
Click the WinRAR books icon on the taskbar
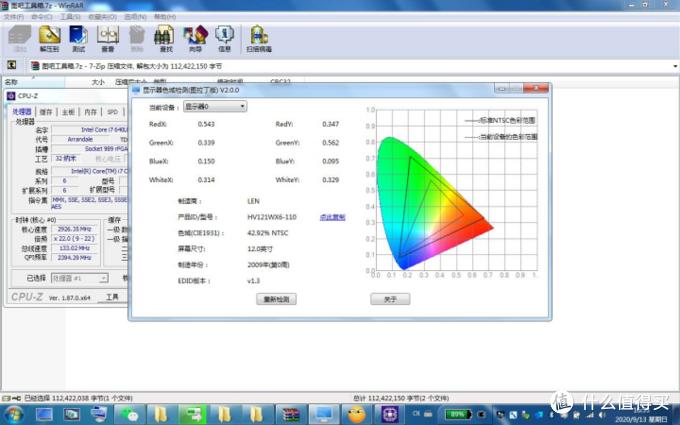291,414
